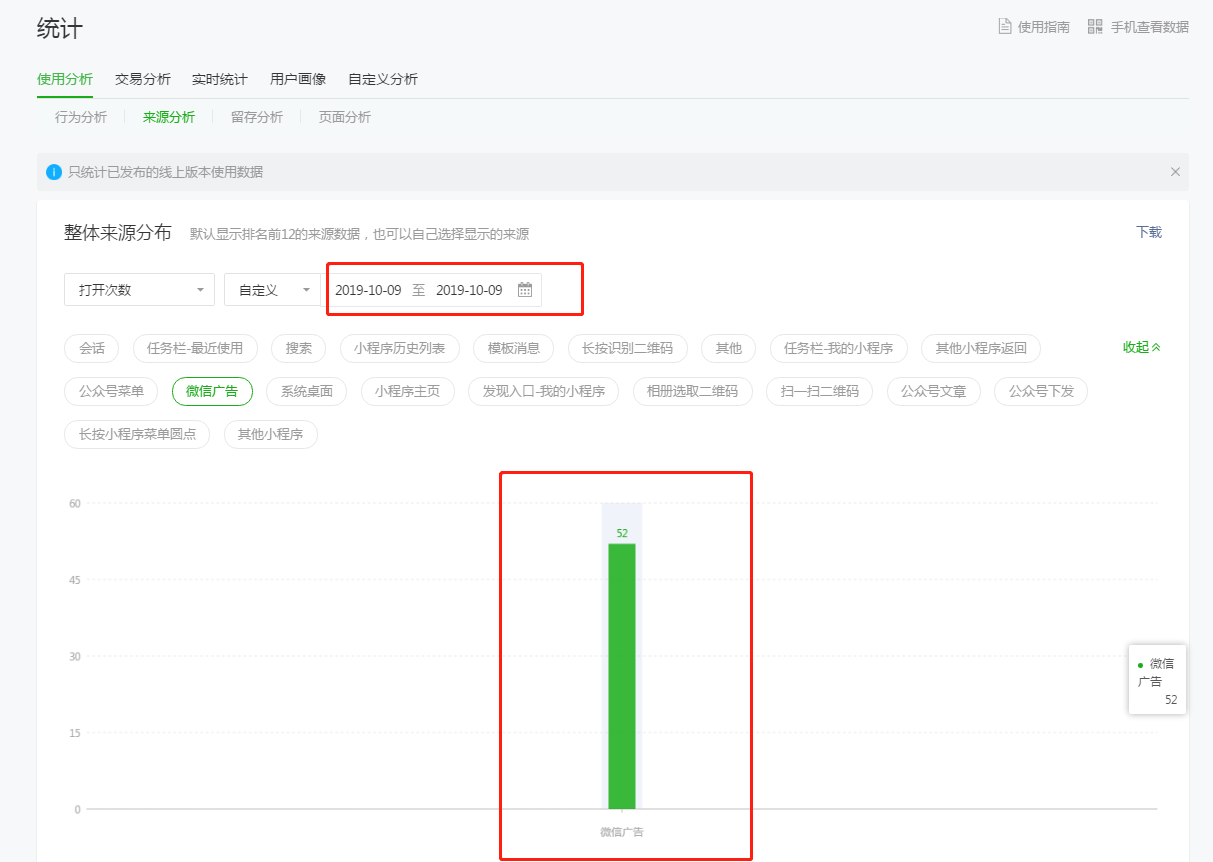
Task: Click the 整体来源分布 heading
Action: coord(118,232)
